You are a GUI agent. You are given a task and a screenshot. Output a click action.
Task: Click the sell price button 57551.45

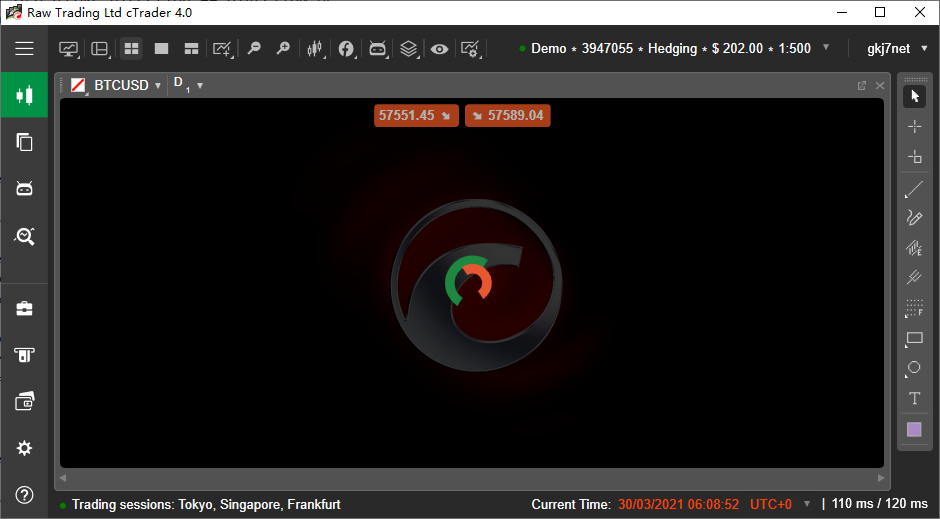[x=417, y=116]
